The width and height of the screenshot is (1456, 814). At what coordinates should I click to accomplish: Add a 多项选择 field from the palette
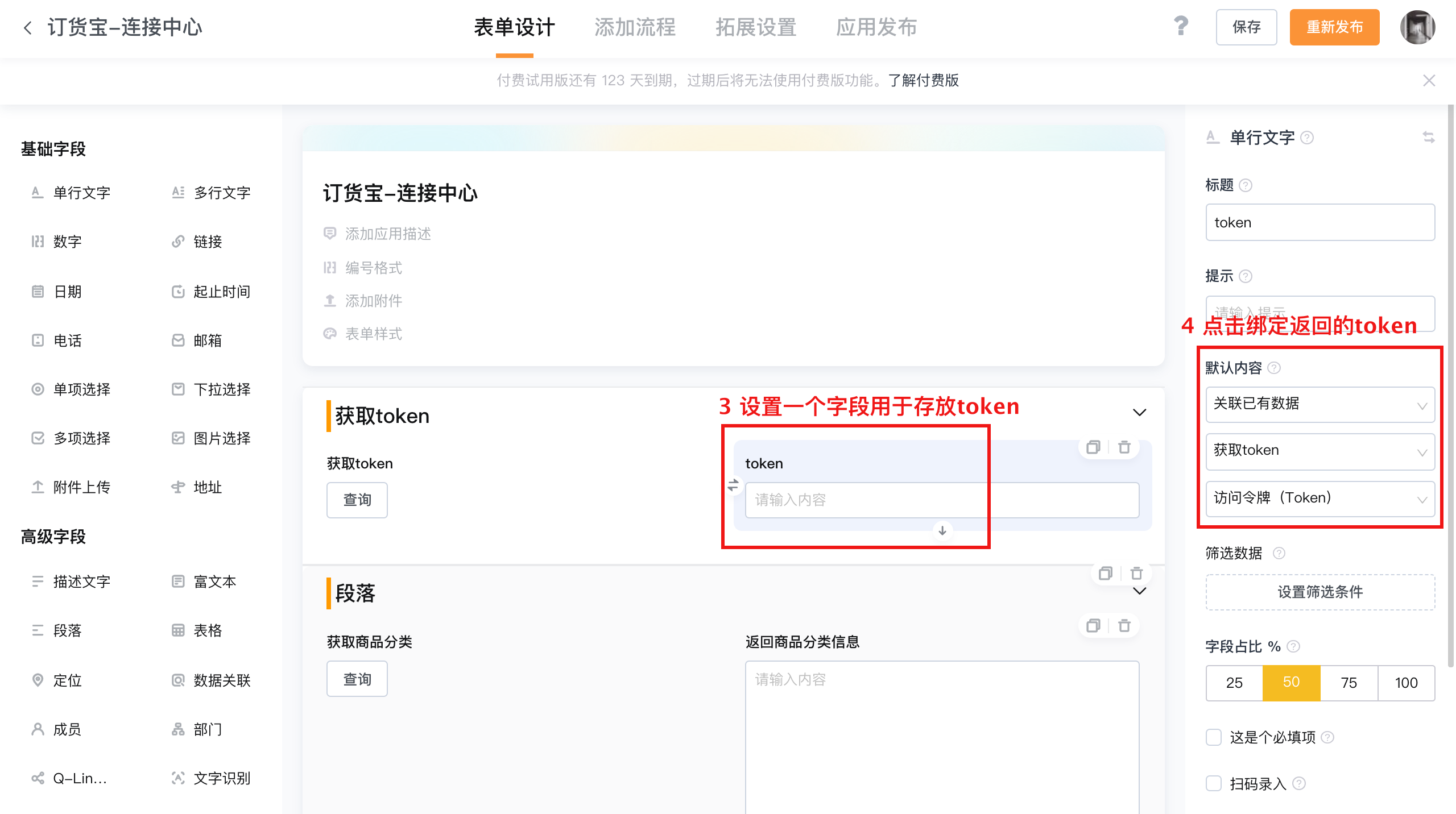[x=71, y=438]
